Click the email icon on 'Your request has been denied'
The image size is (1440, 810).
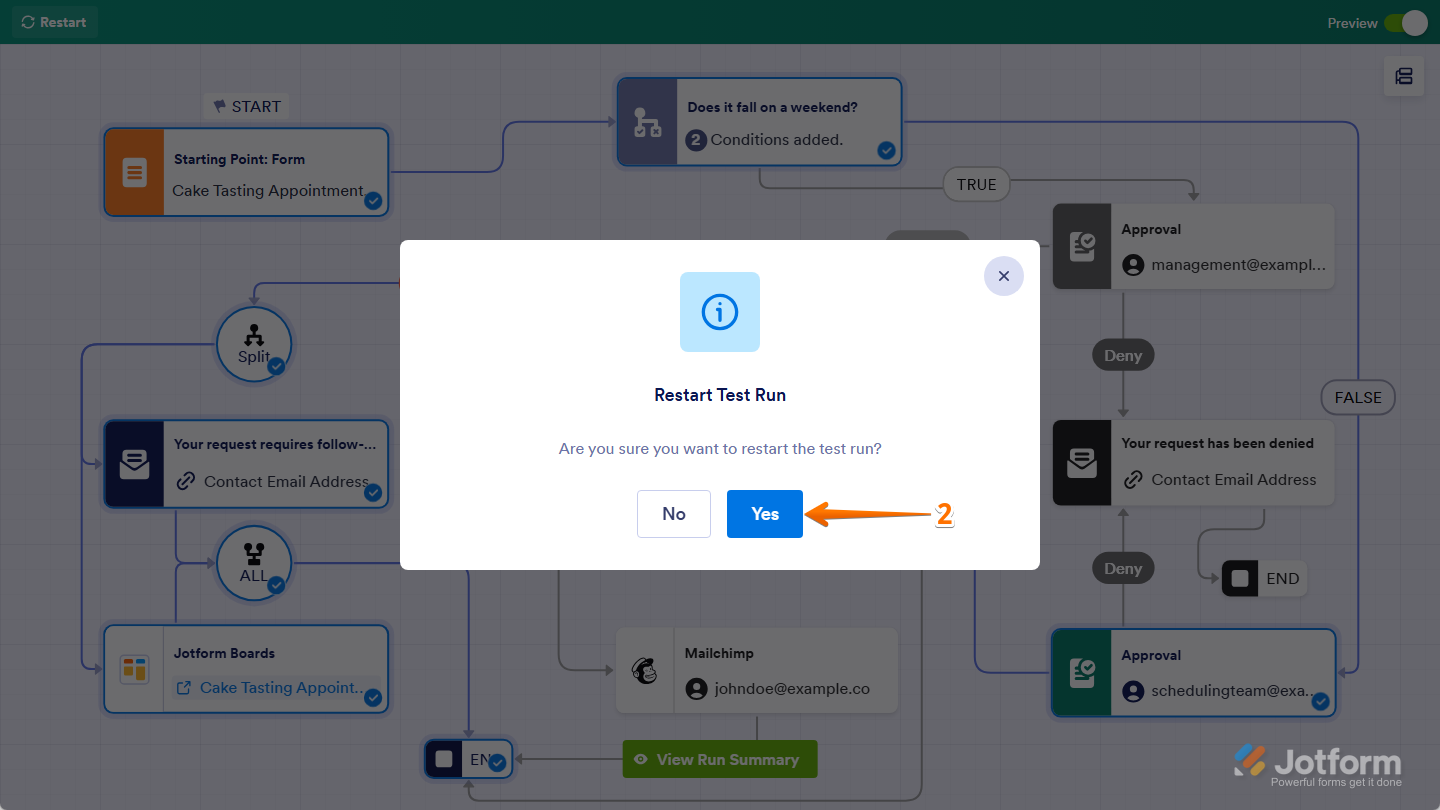[x=1082, y=462]
